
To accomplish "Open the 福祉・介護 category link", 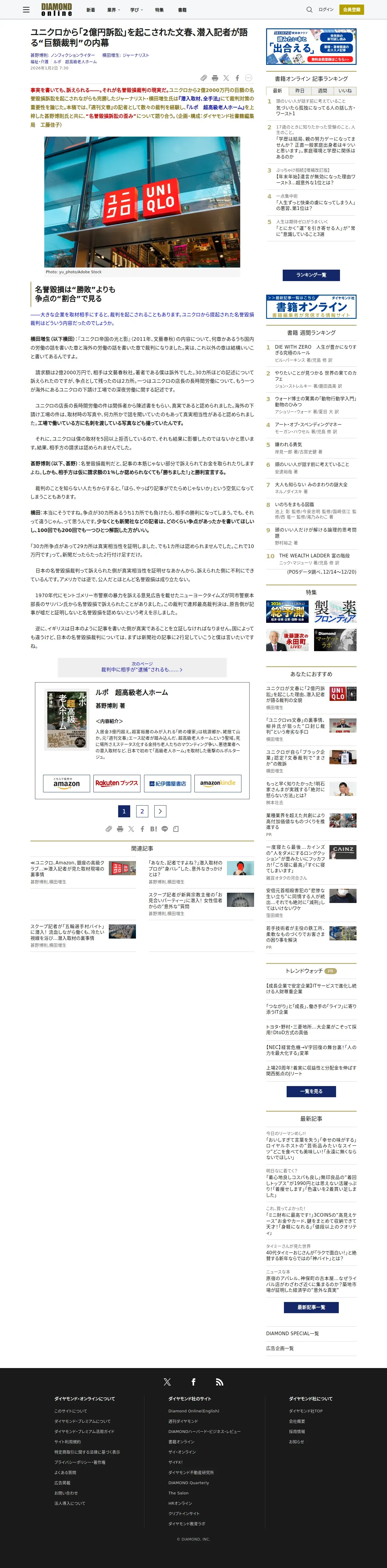I will click(x=39, y=62).
